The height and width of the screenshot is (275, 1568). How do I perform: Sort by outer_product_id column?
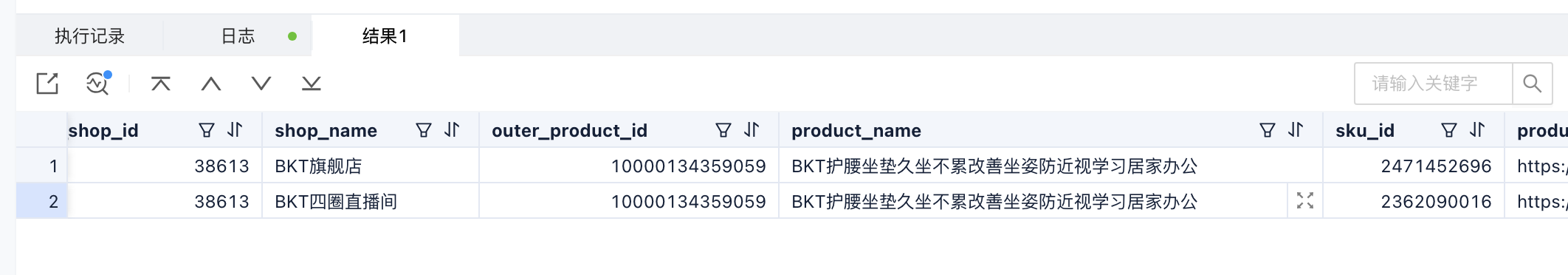[x=752, y=131]
